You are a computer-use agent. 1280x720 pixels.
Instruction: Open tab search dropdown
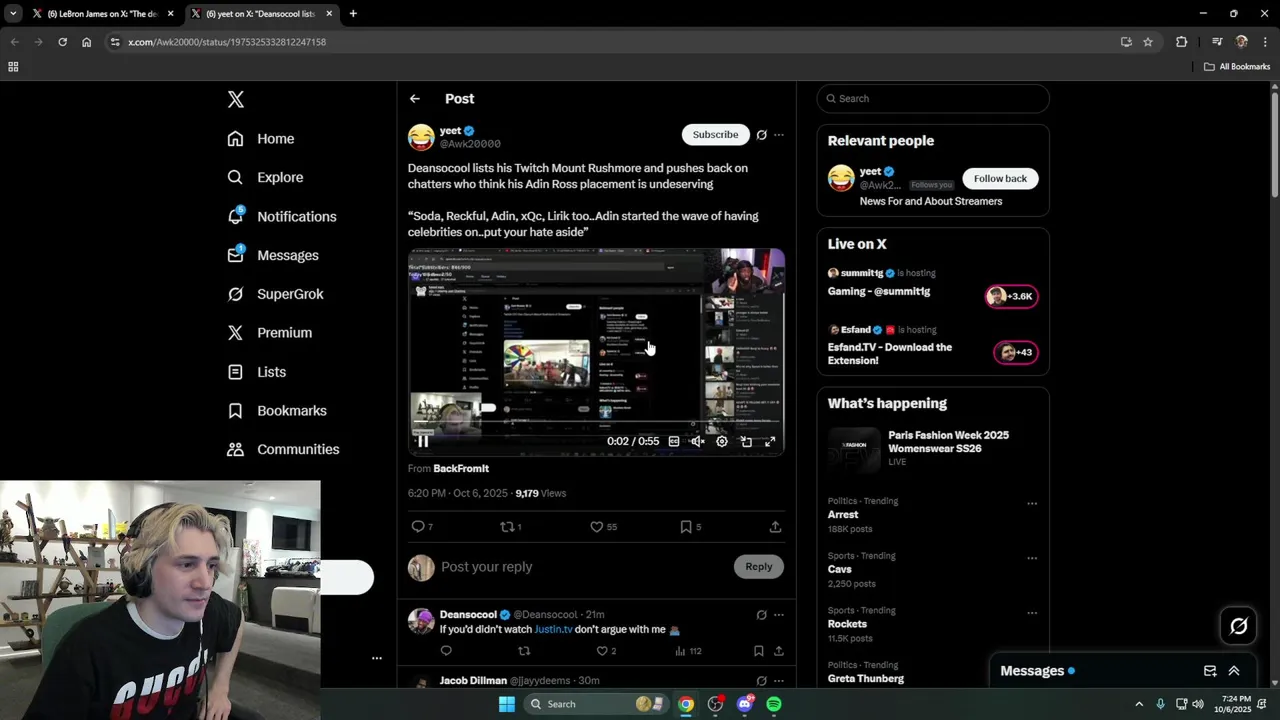pos(13,14)
